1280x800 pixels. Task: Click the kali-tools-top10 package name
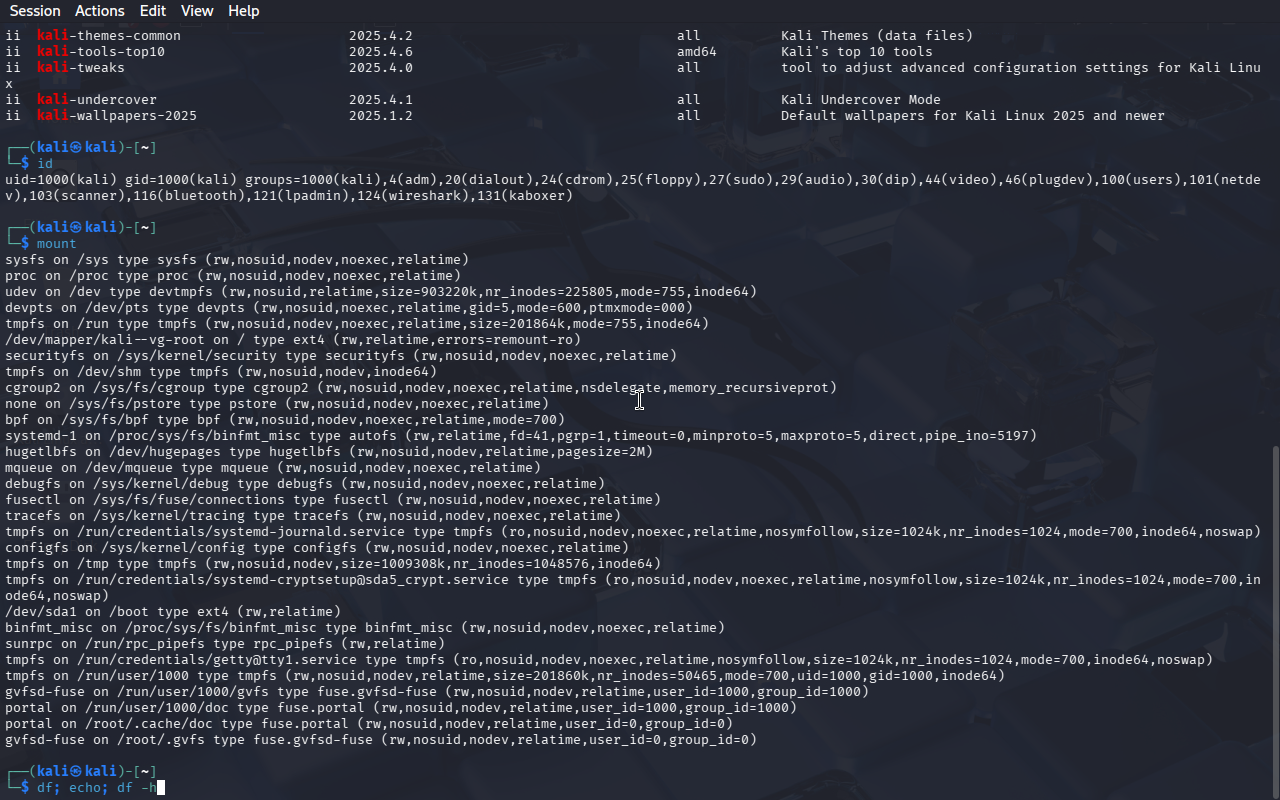100,52
